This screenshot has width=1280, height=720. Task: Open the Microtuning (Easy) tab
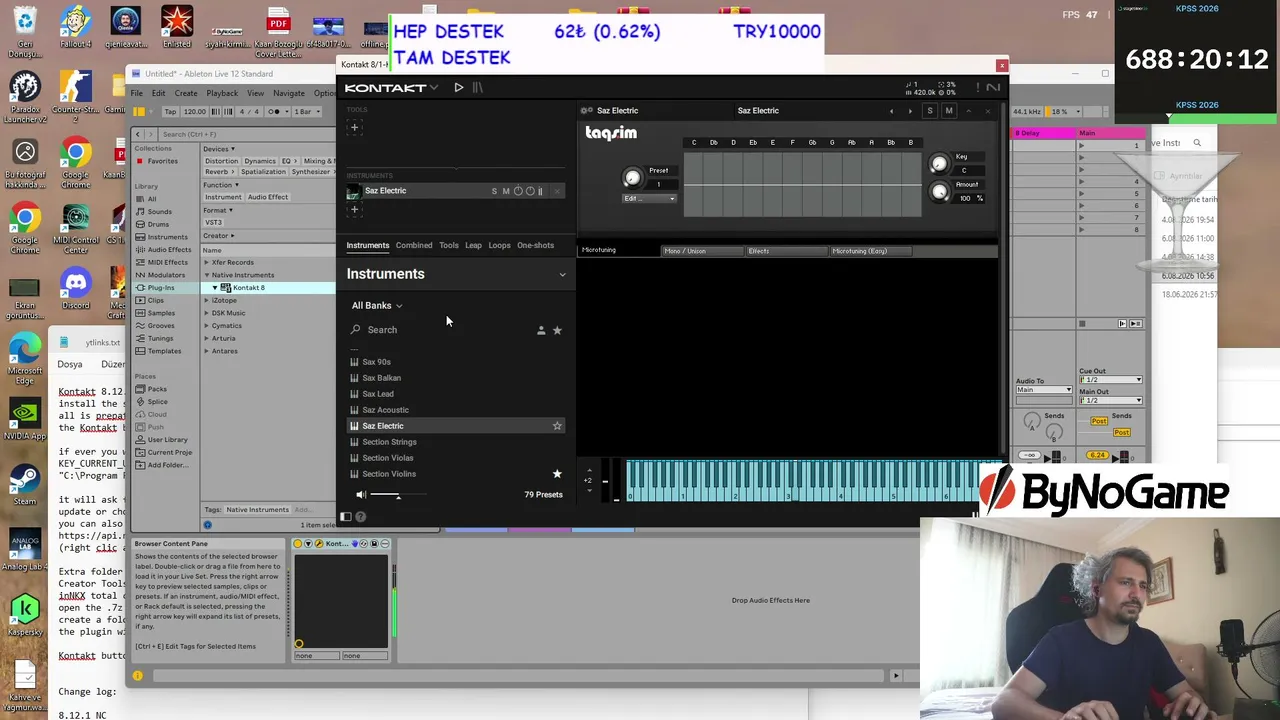(871, 251)
